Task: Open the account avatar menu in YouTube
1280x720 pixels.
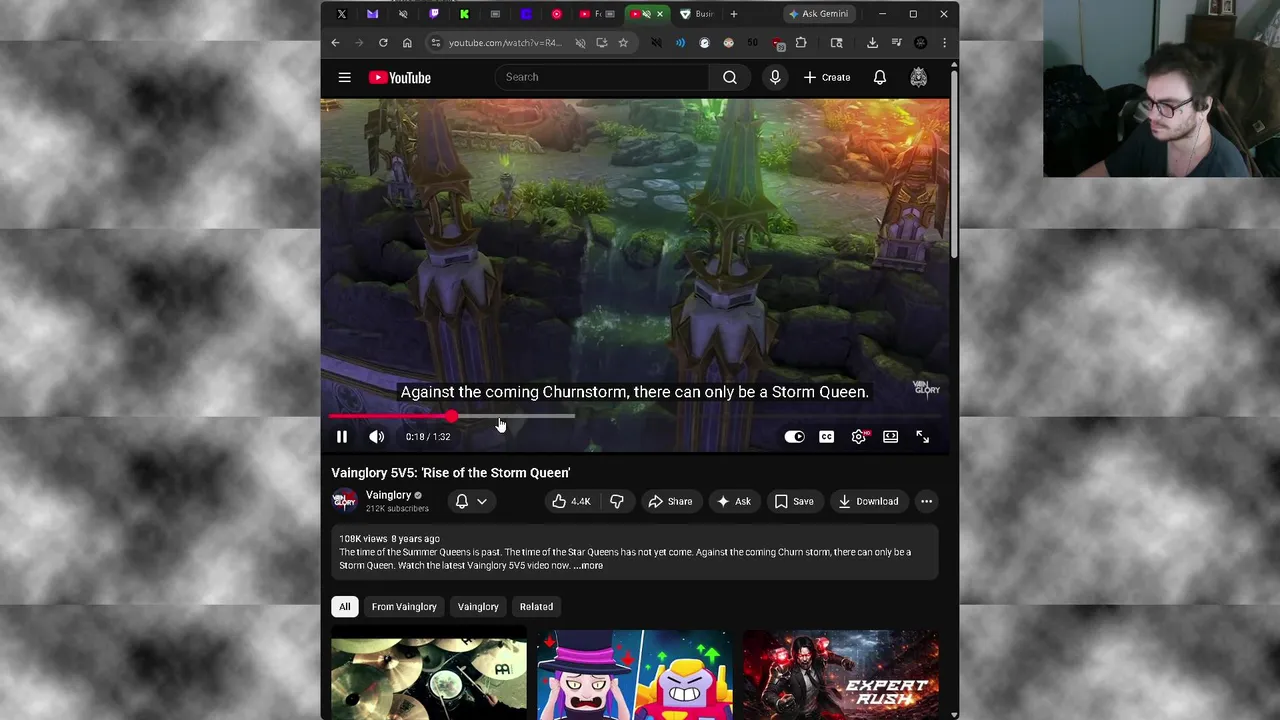Action: [x=919, y=77]
